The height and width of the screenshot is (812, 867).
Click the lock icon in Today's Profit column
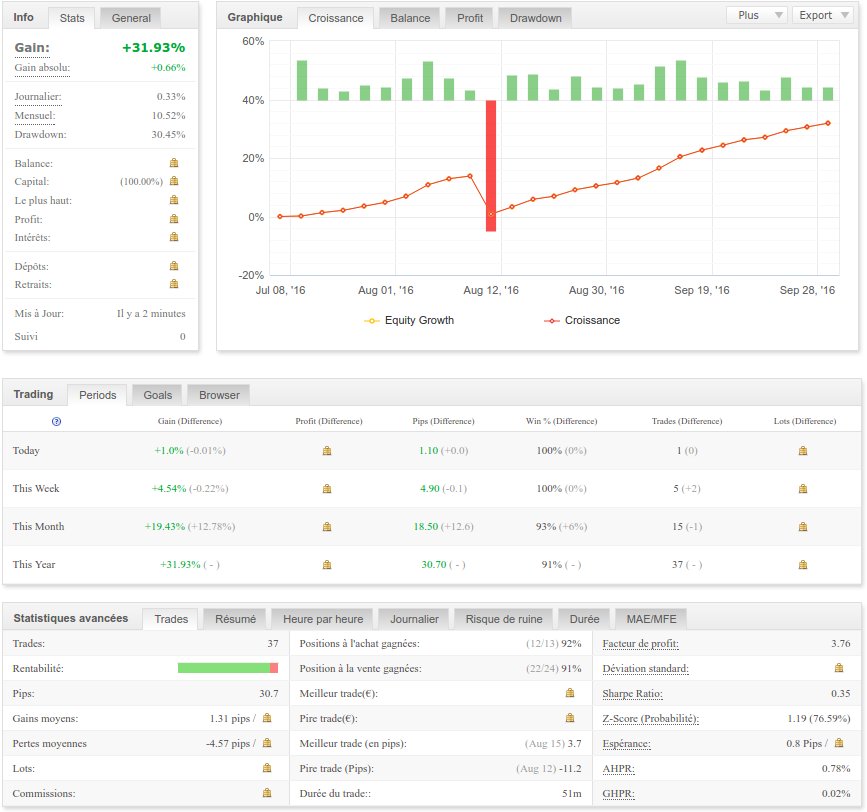(326, 451)
